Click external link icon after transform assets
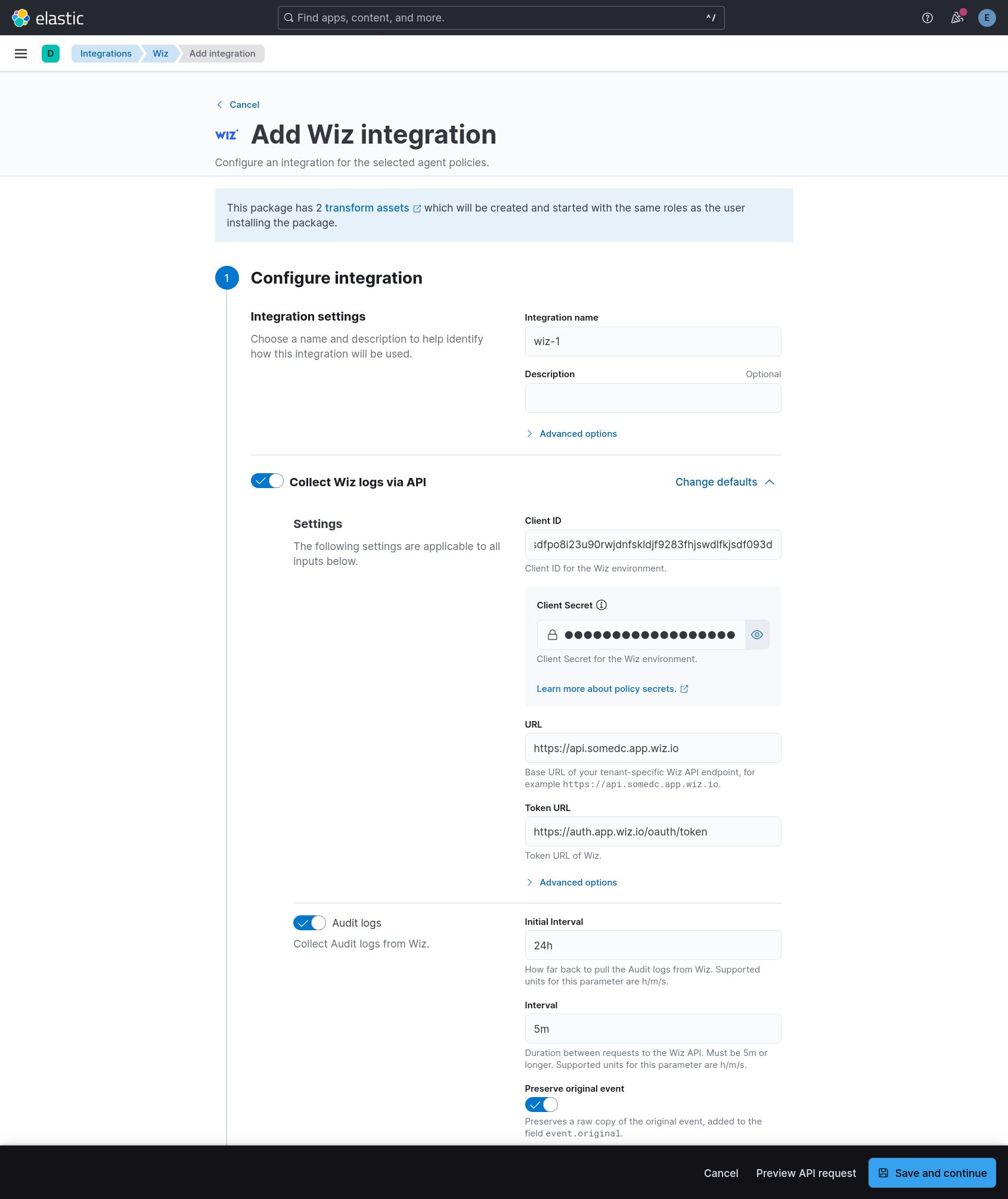 click(417, 209)
